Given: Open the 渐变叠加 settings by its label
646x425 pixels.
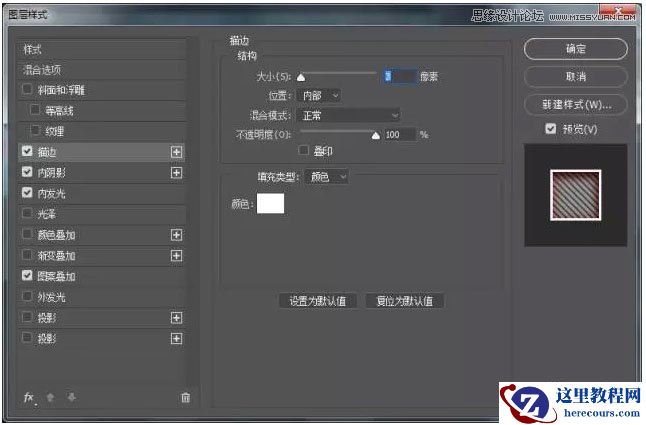Looking at the screenshot, I should pyautogui.click(x=56, y=256).
